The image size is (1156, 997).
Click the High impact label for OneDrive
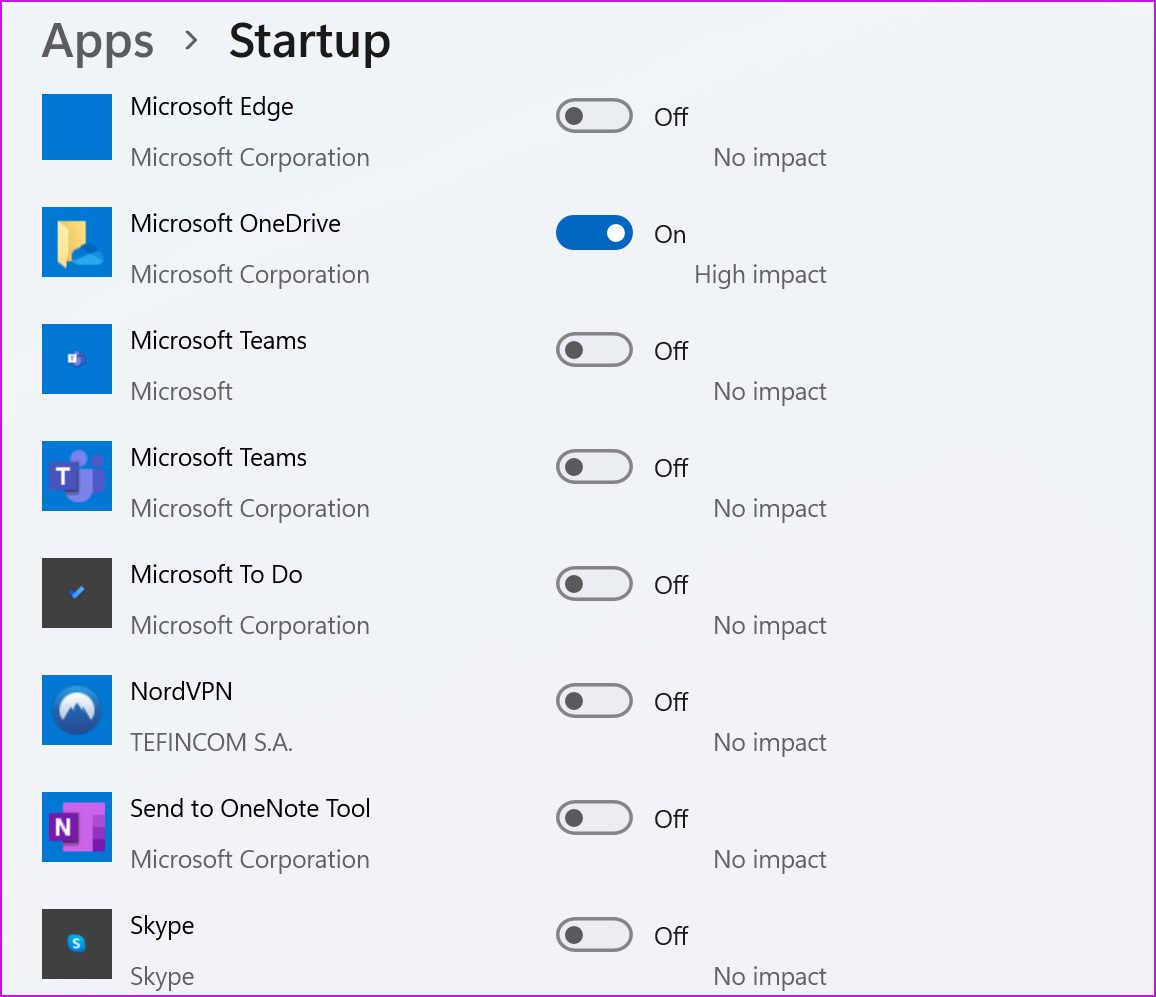[x=760, y=275]
